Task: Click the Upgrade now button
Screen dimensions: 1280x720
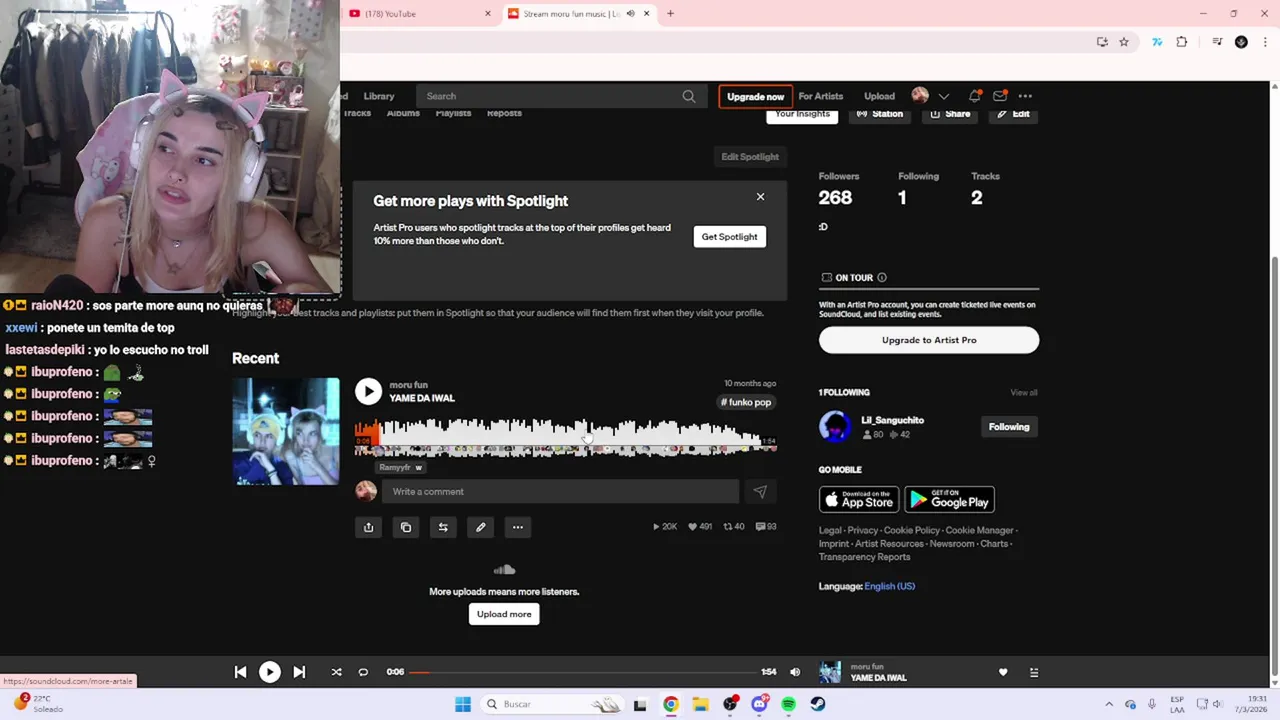Action: (x=756, y=96)
